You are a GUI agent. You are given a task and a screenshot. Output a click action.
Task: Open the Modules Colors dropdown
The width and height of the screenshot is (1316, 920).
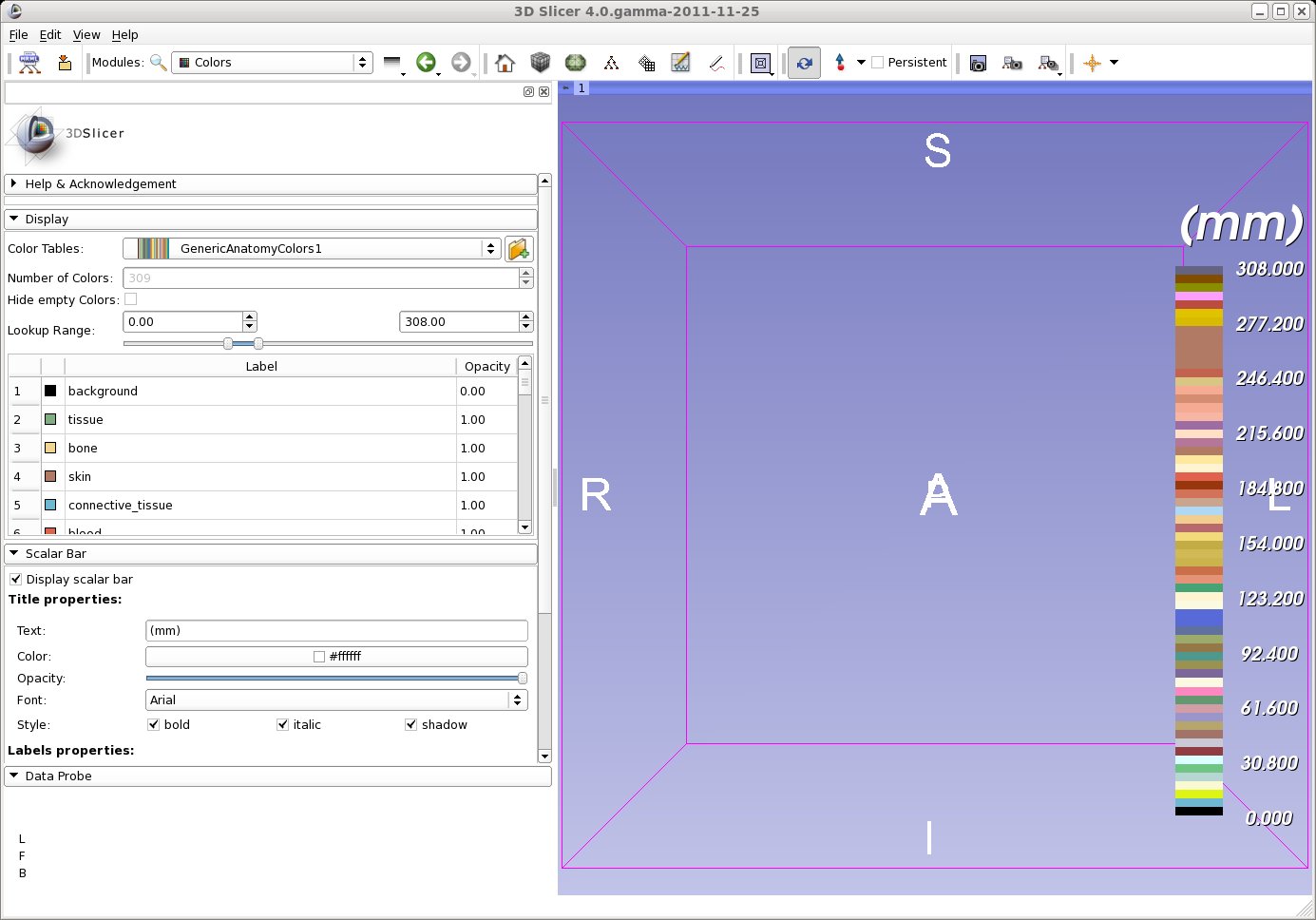tap(271, 63)
